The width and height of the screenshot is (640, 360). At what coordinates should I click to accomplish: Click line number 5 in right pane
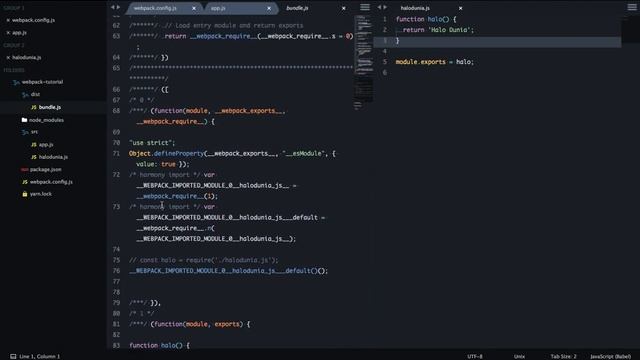[x=384, y=62]
